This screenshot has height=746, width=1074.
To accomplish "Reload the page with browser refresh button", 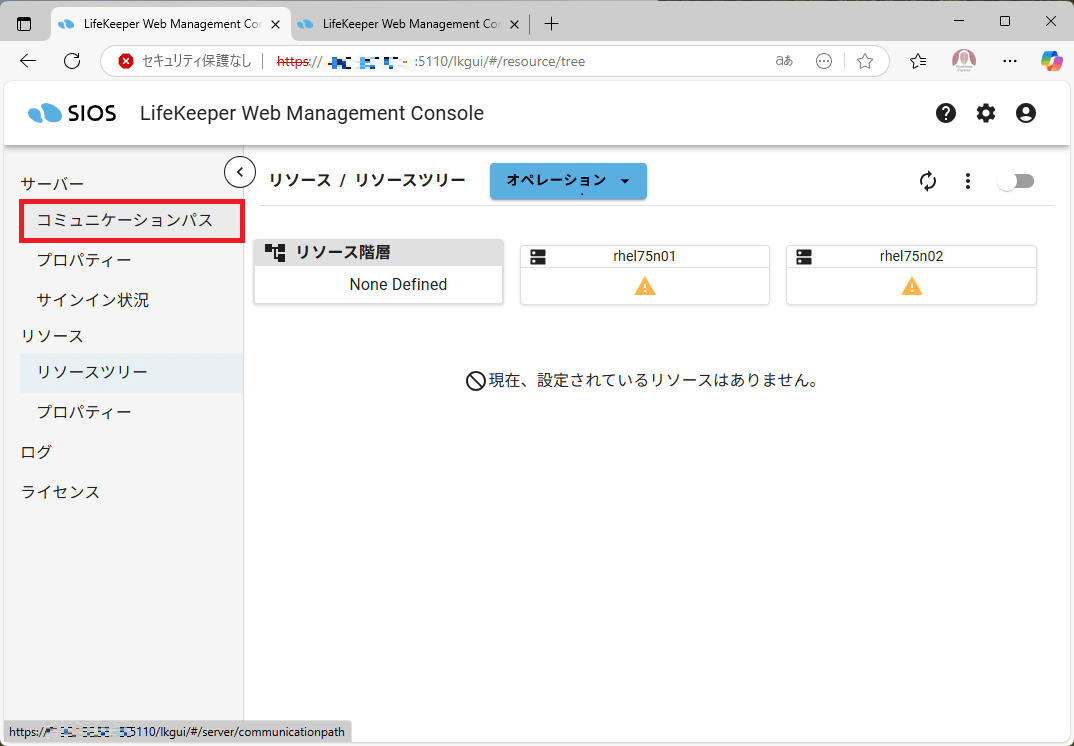I will 72,61.
